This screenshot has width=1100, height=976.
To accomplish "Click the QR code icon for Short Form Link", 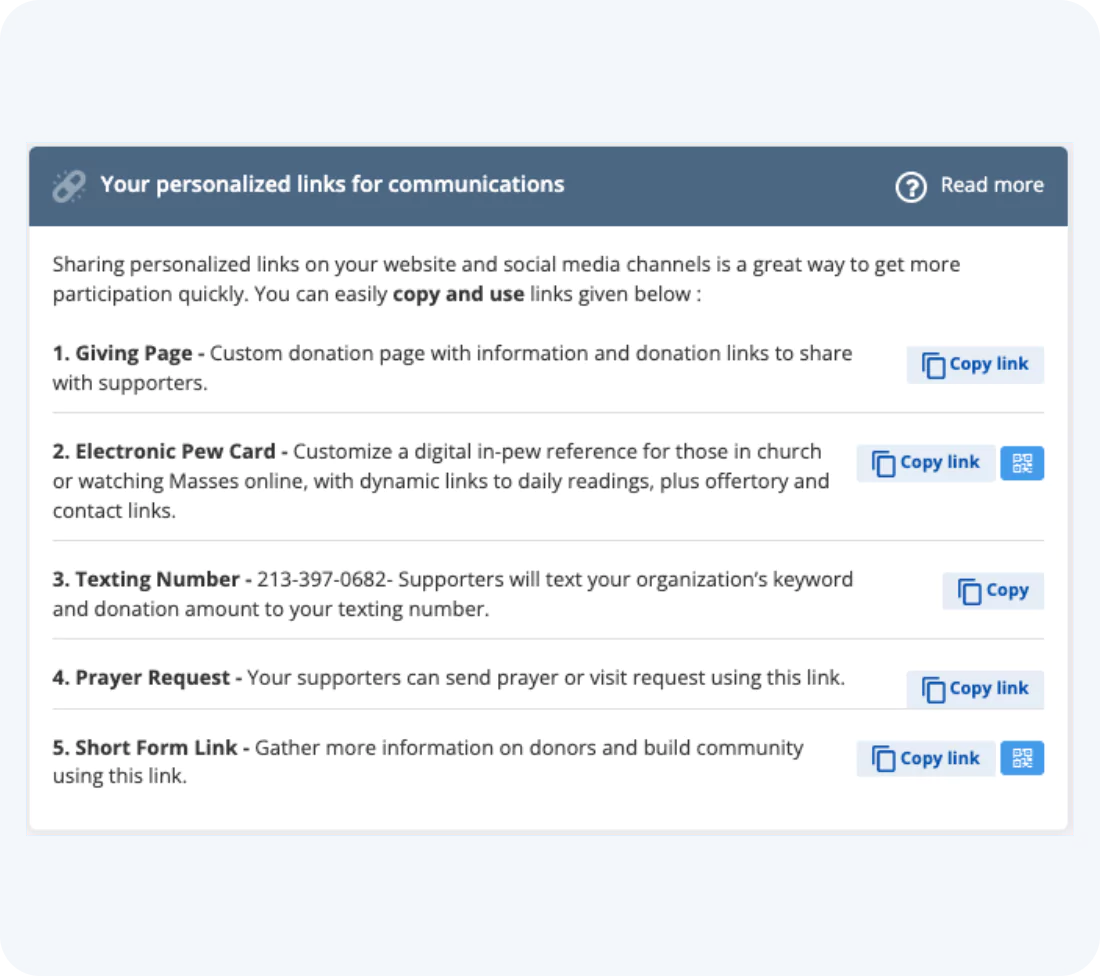I will coord(1022,758).
